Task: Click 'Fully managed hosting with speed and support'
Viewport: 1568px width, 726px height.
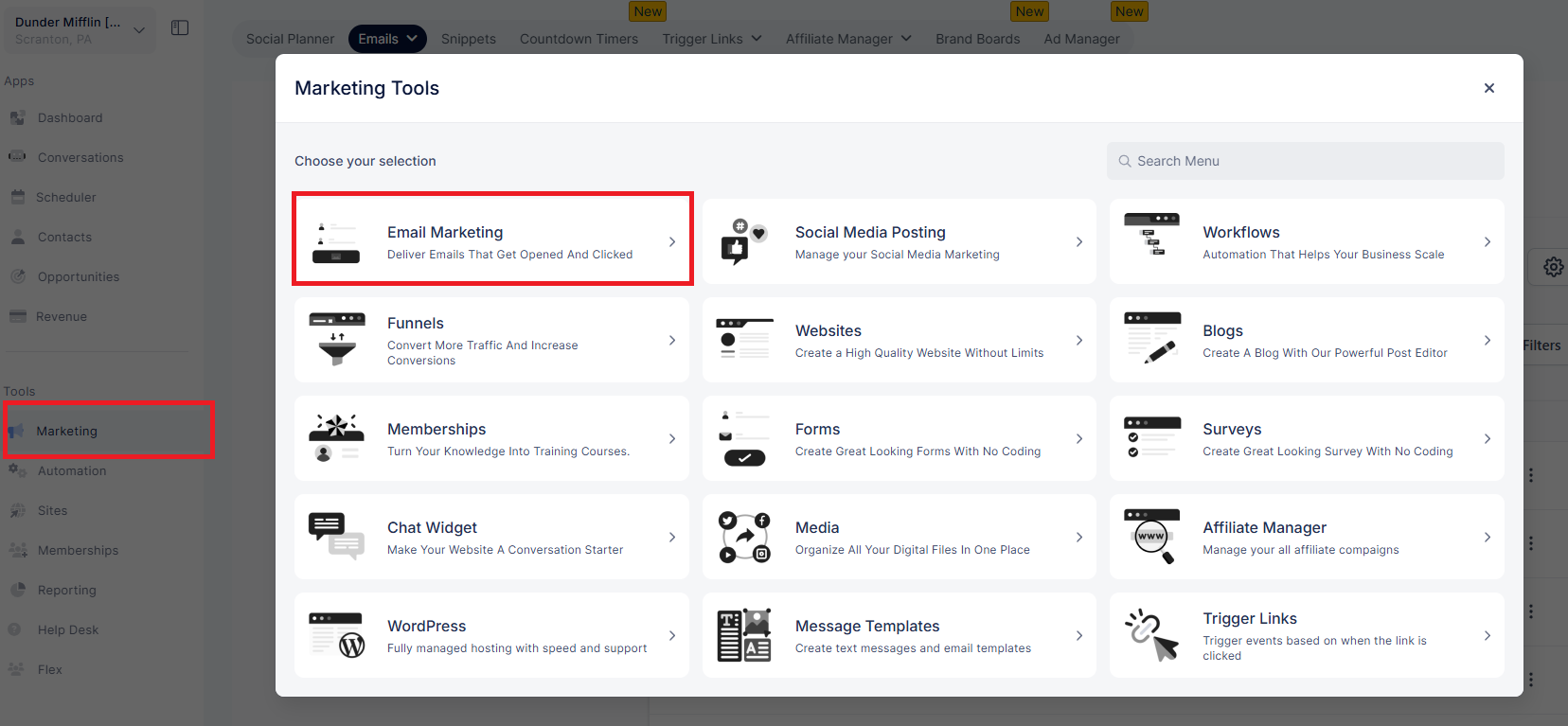Action: coord(517,648)
